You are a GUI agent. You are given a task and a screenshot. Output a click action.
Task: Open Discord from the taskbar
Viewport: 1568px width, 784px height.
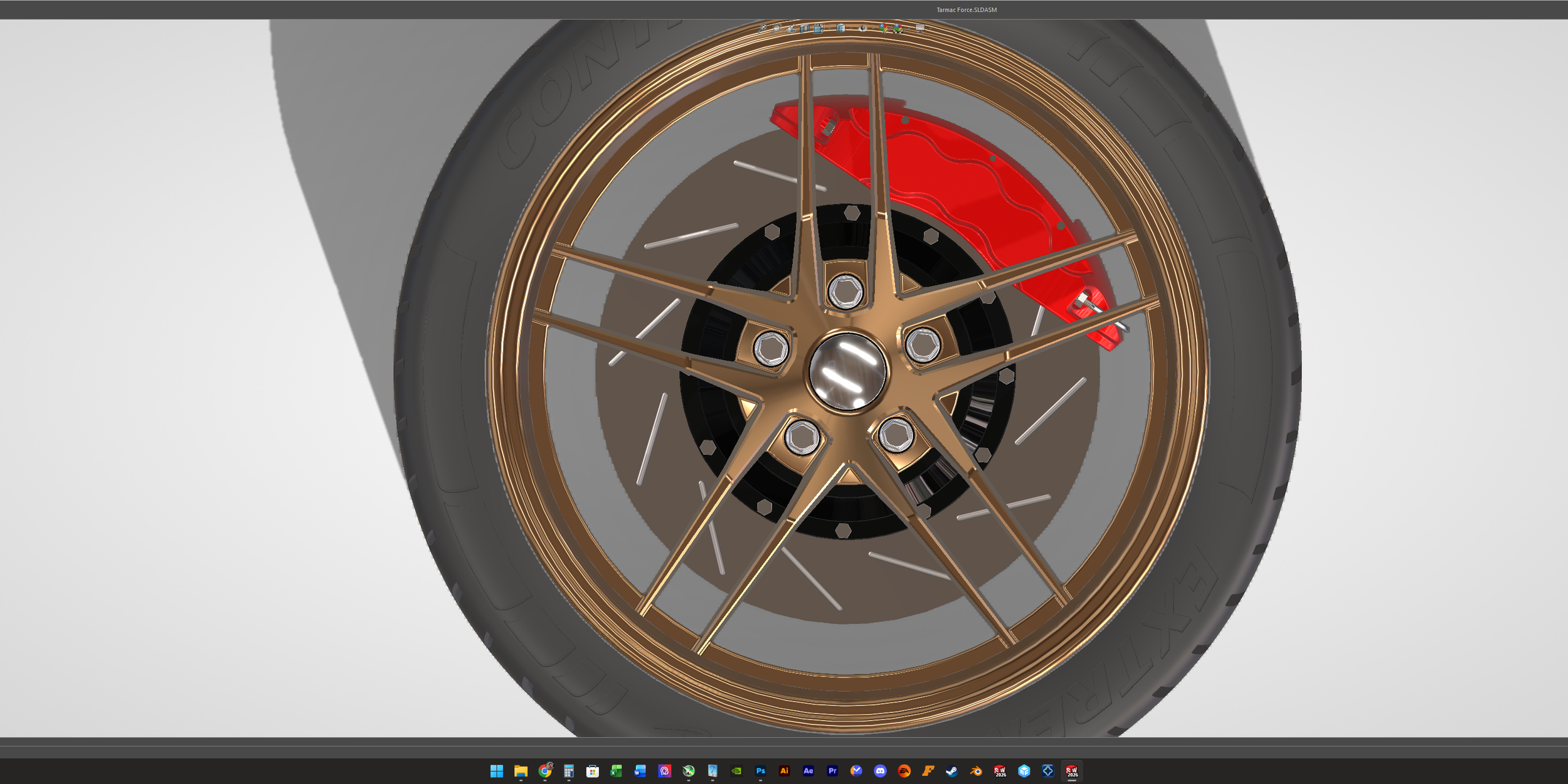[880, 771]
